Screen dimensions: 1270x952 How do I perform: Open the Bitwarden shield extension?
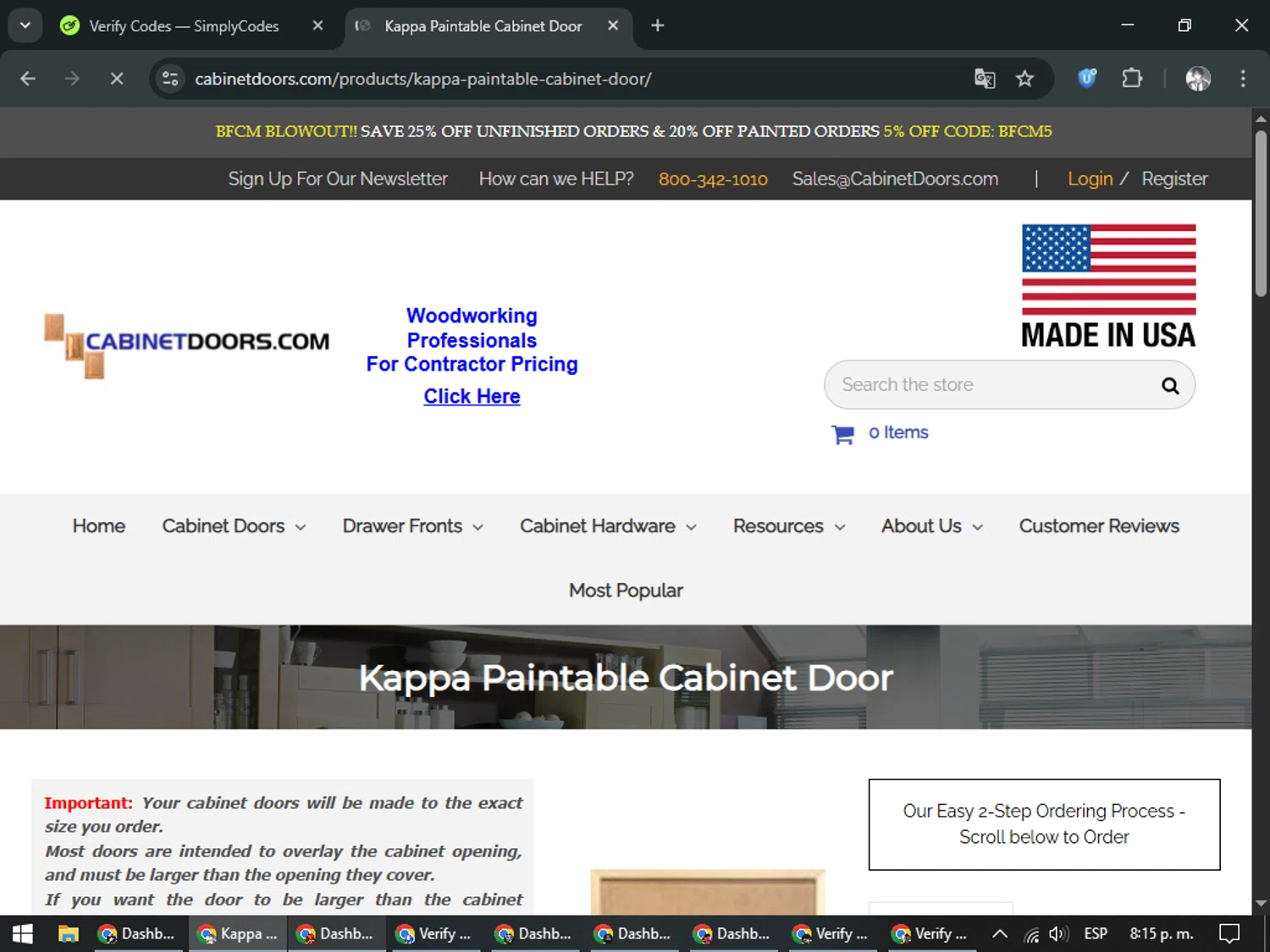1087,79
